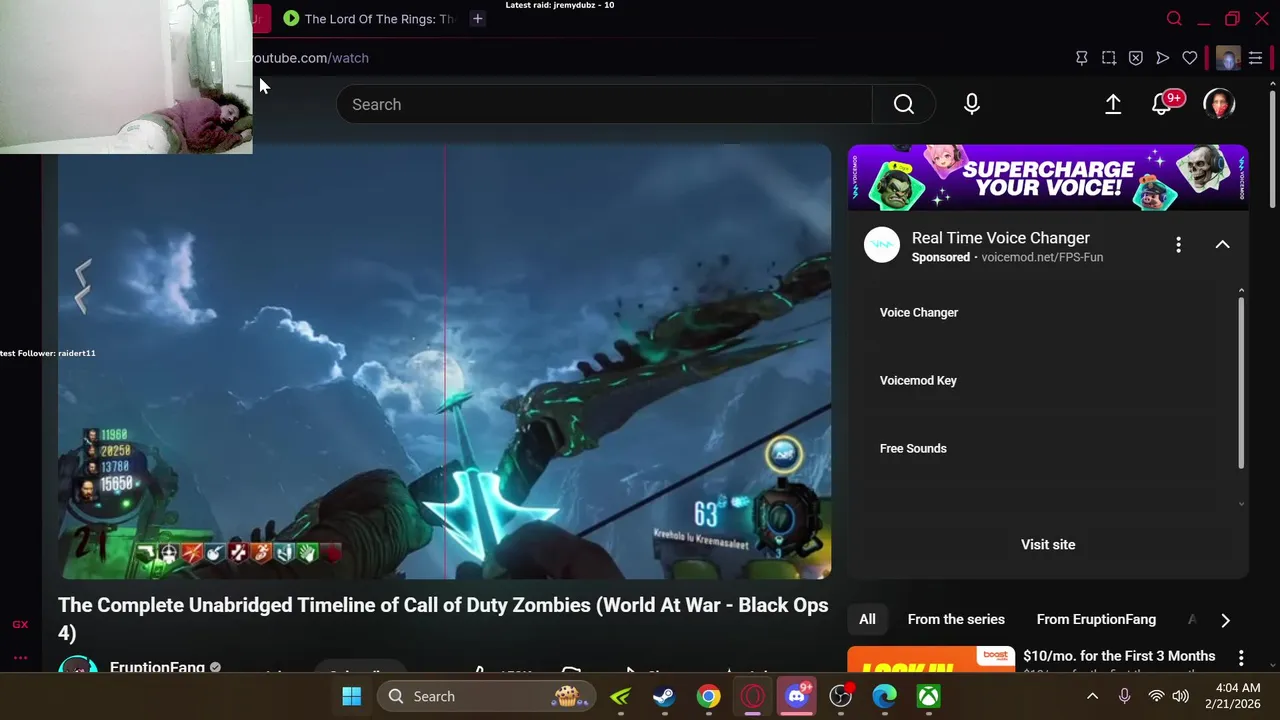This screenshot has height=720, width=1280.
Task: Click the heart bookmark icon in the address bar
Action: tap(1190, 58)
